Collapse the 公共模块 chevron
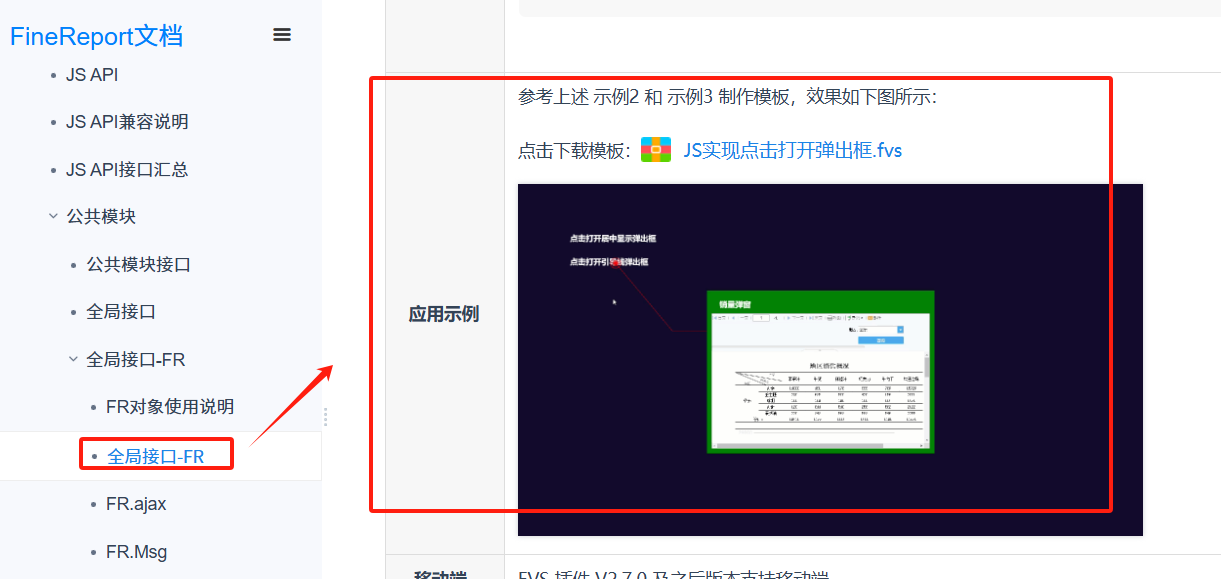The width and height of the screenshot is (1221, 579). click(53, 216)
